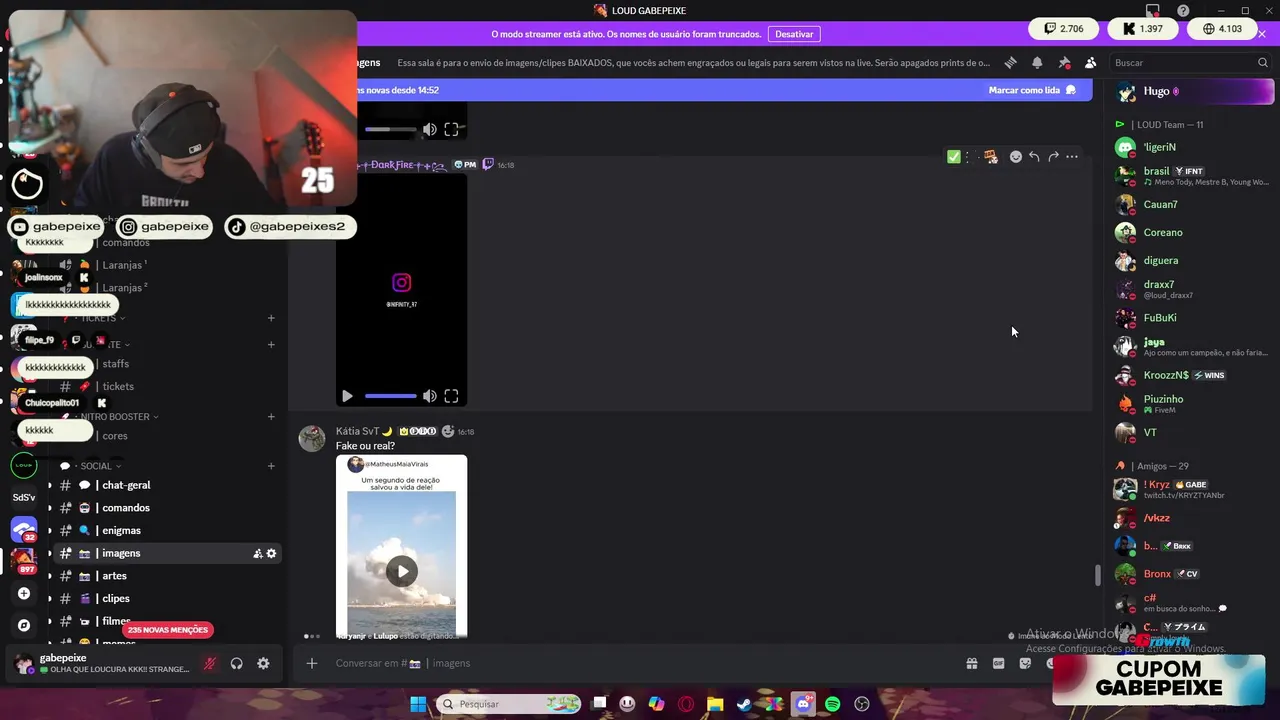Create invite for imagens channel
The height and width of the screenshot is (720, 1280).
(x=257, y=554)
